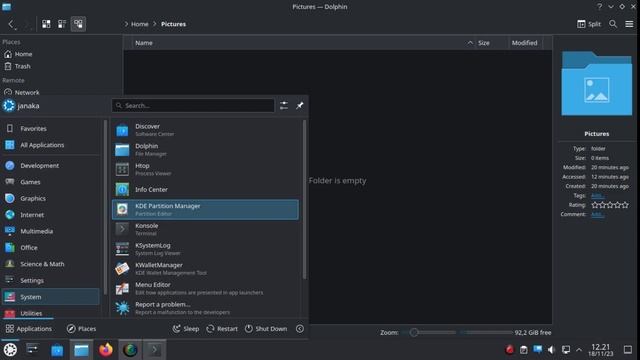
Task: Expand more power options arrow
Action: [300, 329]
